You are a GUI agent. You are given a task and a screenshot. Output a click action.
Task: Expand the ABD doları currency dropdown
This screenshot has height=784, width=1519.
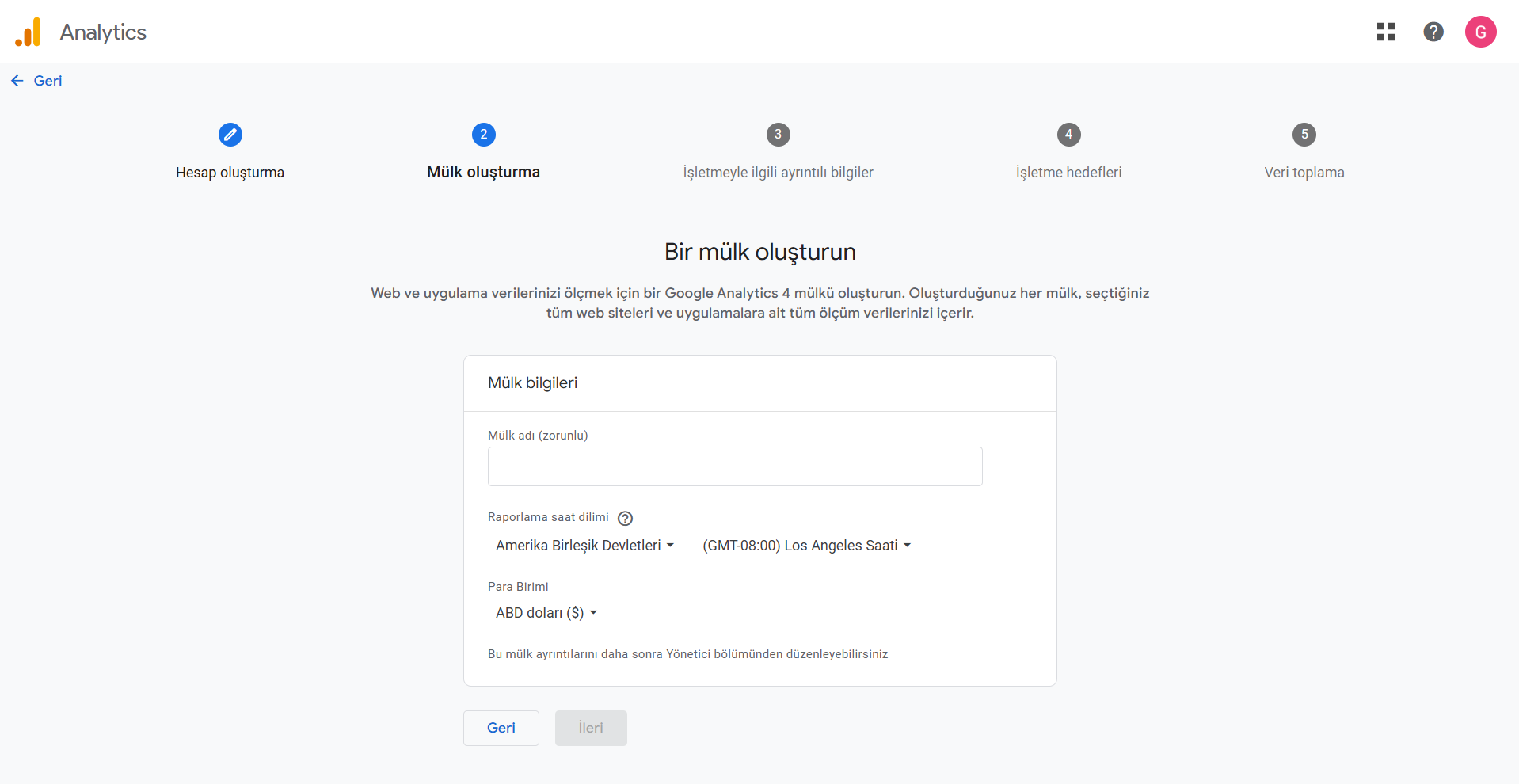546,613
